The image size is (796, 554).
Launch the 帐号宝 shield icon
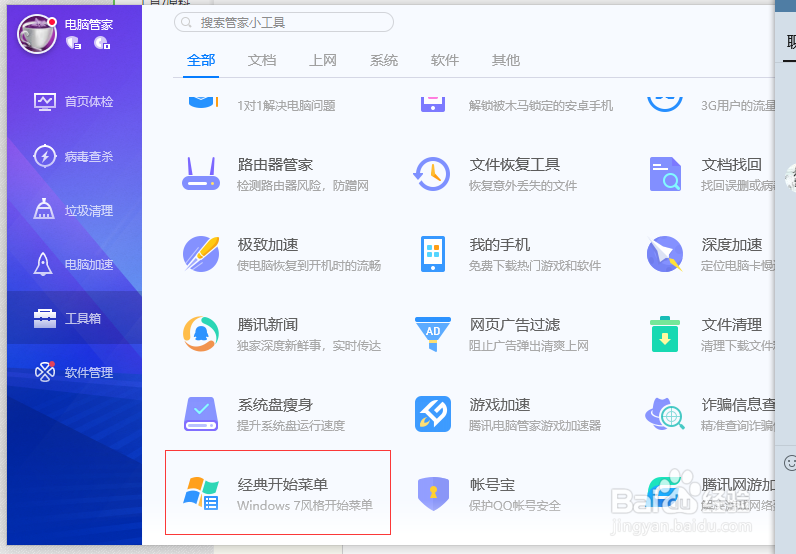433,493
